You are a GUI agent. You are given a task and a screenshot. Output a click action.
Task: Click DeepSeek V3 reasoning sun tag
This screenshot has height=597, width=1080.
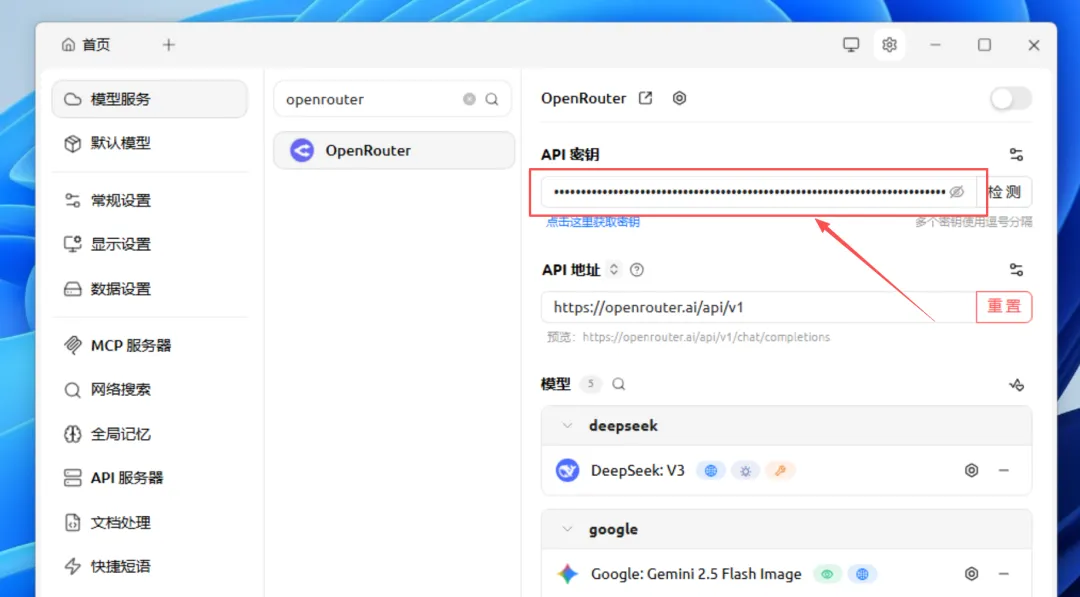point(745,471)
